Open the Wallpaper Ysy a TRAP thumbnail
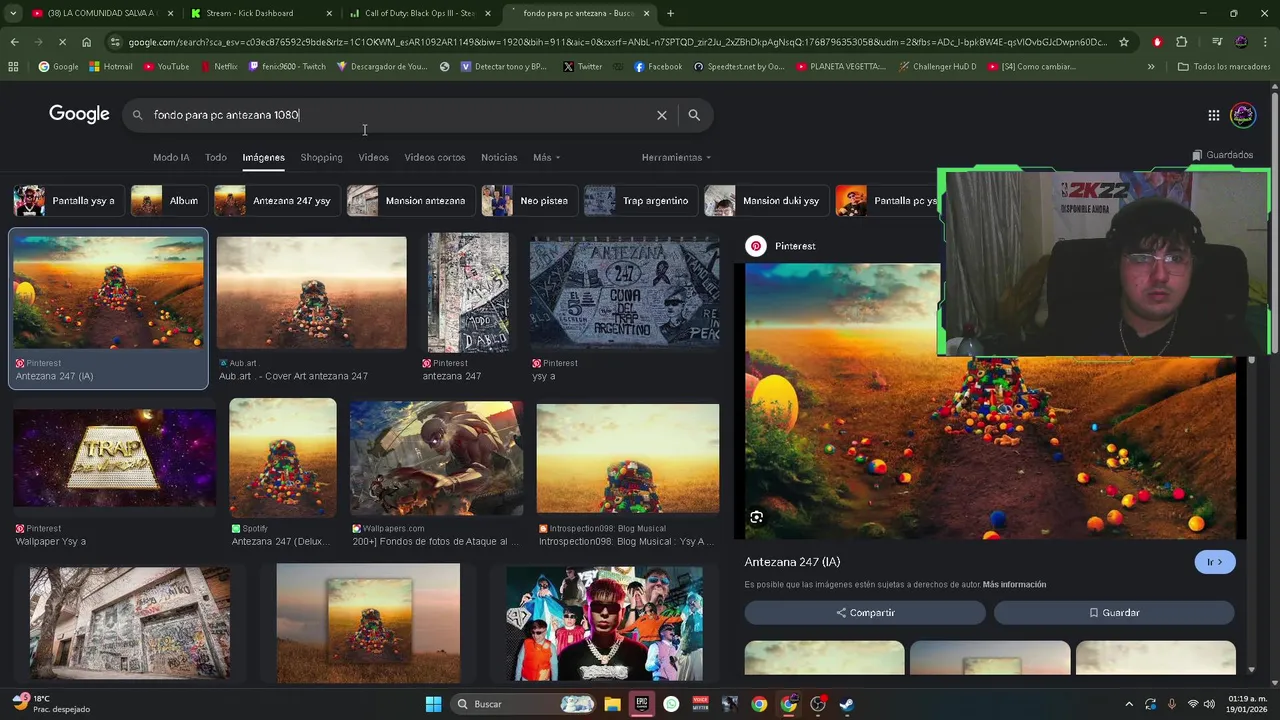1280x720 pixels. point(114,458)
